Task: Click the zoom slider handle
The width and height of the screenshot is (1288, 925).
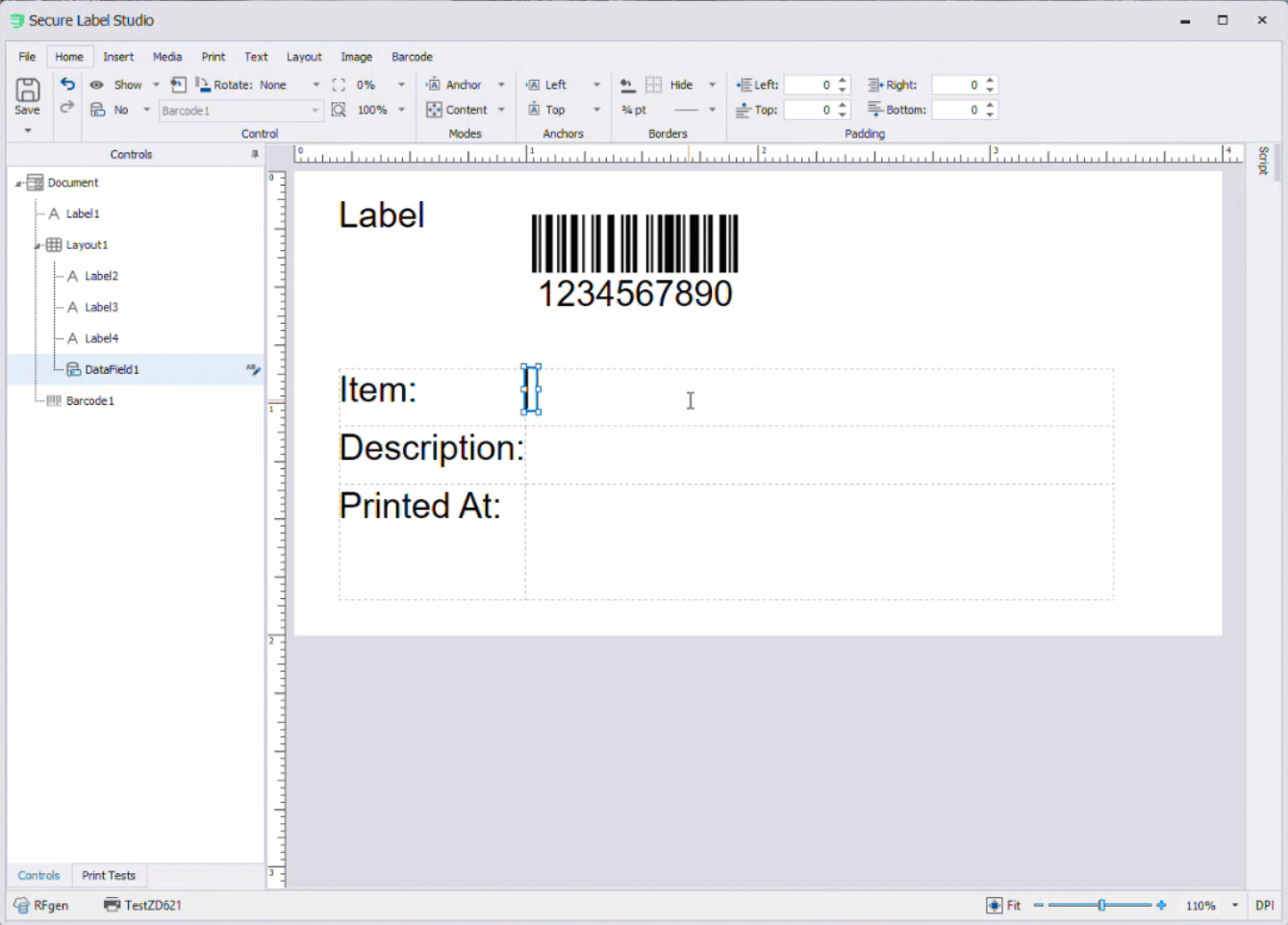Action: (x=1101, y=905)
